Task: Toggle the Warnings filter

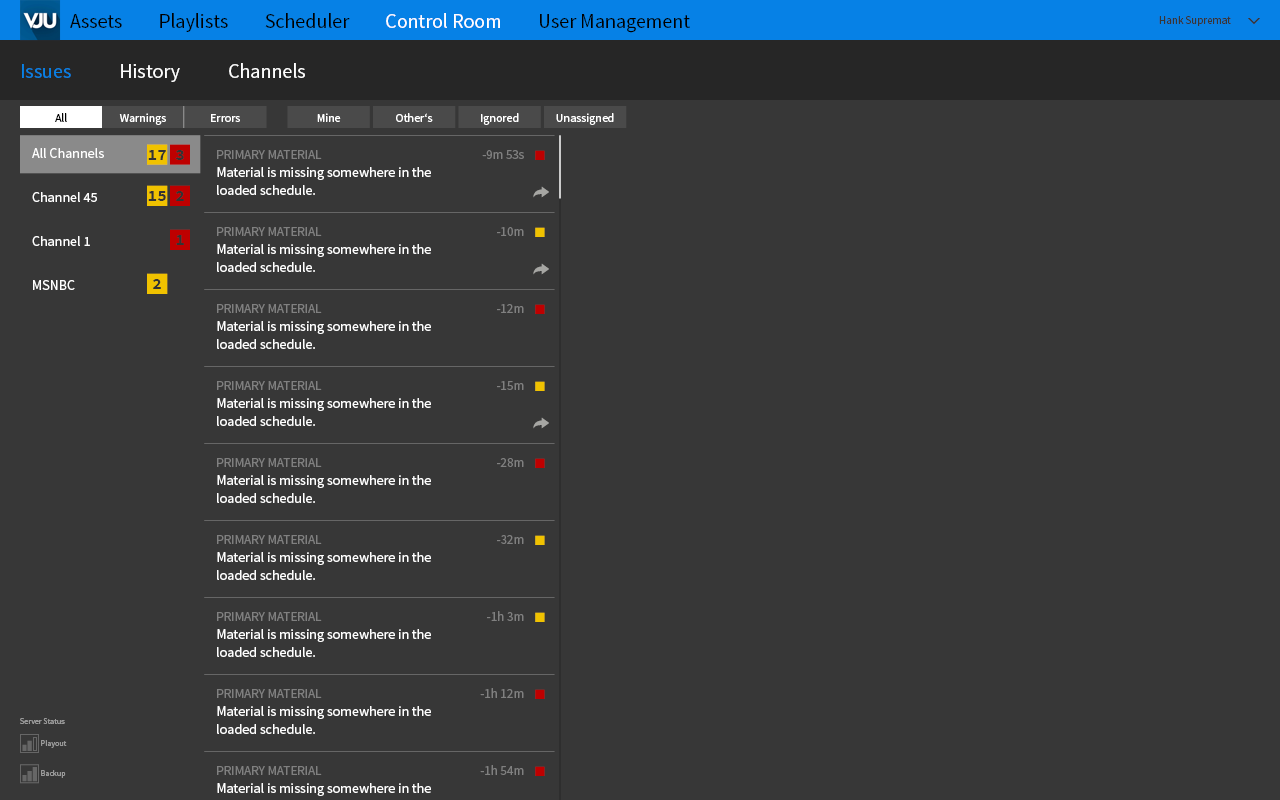Action: point(143,118)
